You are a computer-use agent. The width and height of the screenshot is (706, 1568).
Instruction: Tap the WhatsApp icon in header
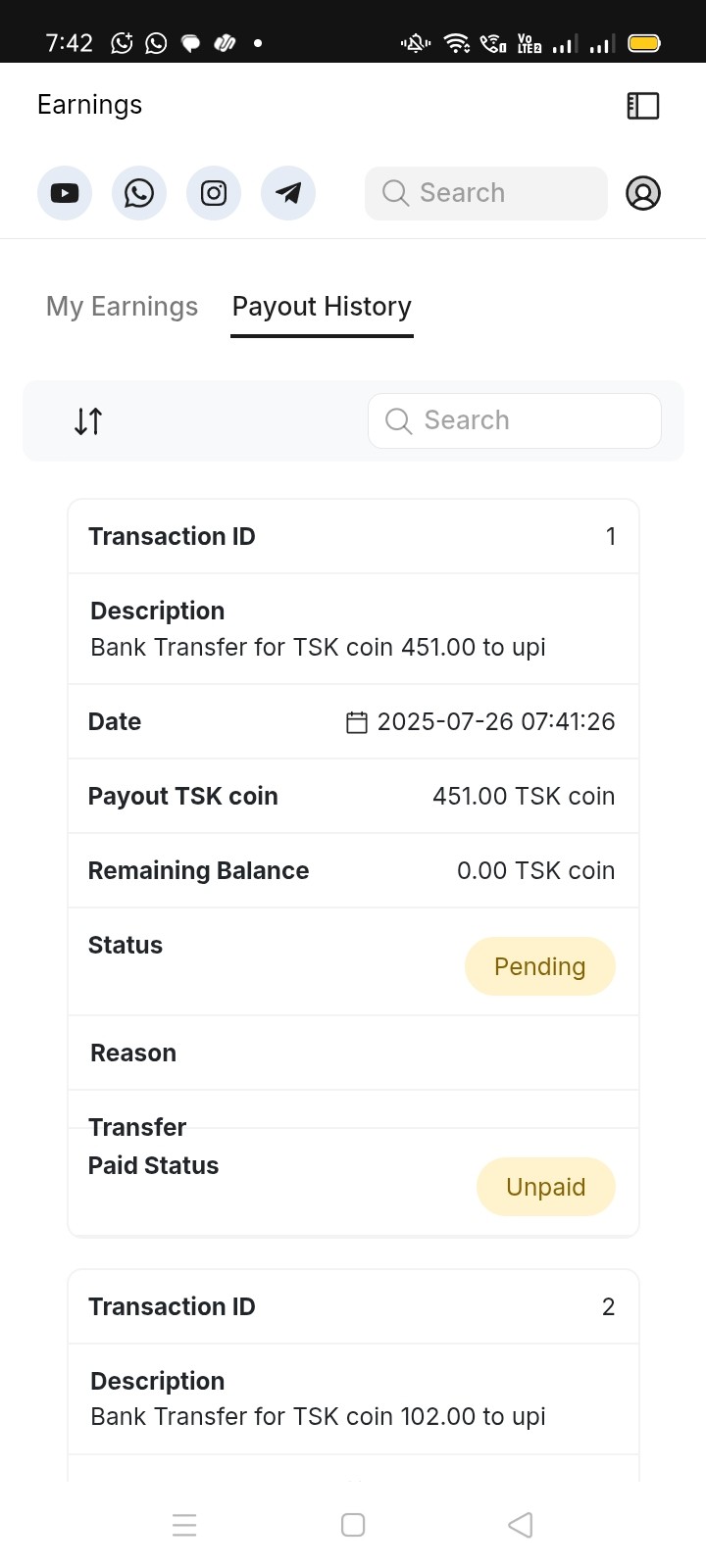pos(139,193)
